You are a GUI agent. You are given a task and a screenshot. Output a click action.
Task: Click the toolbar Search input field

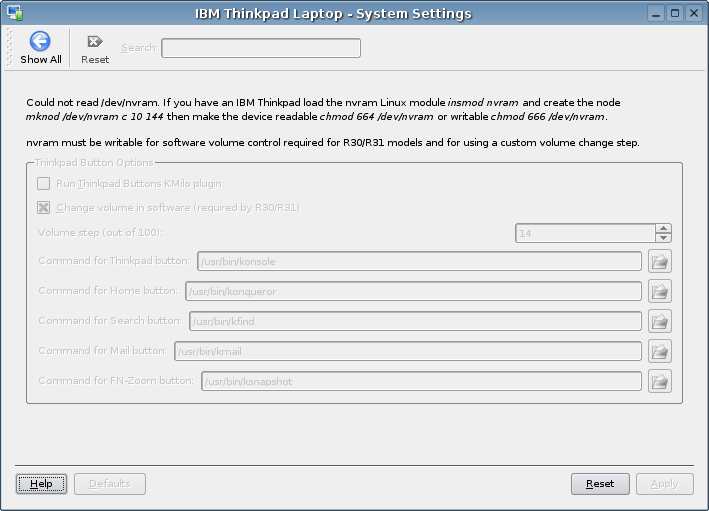pyautogui.click(x=261, y=48)
